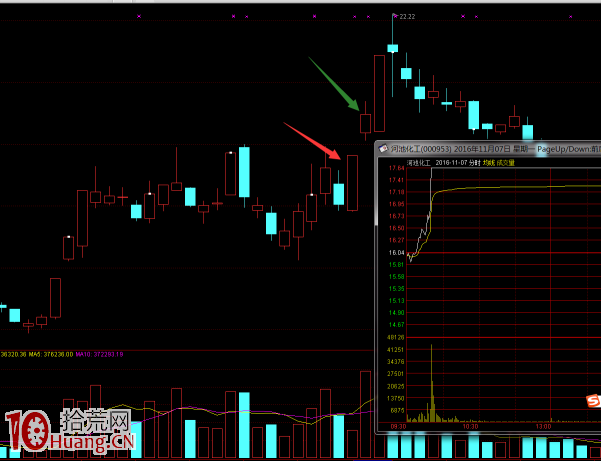Click the 17.18 price axis label

point(396,192)
